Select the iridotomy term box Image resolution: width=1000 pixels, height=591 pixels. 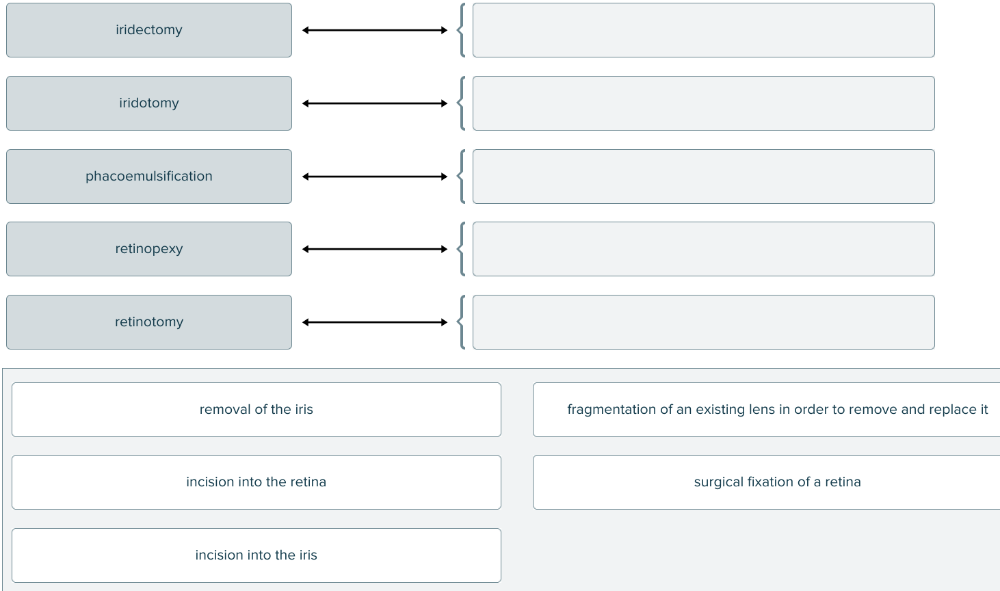point(149,103)
